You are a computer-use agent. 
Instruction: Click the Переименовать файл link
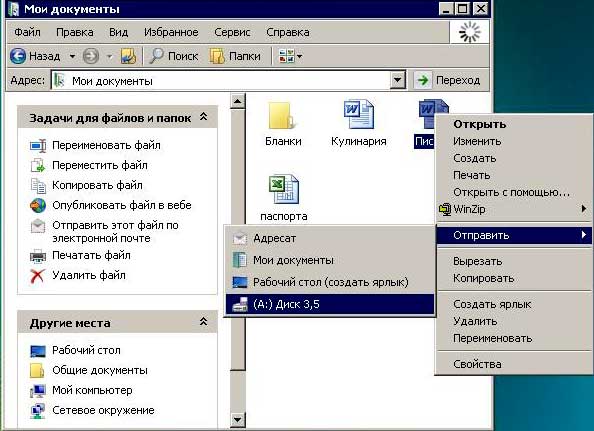pos(106,145)
